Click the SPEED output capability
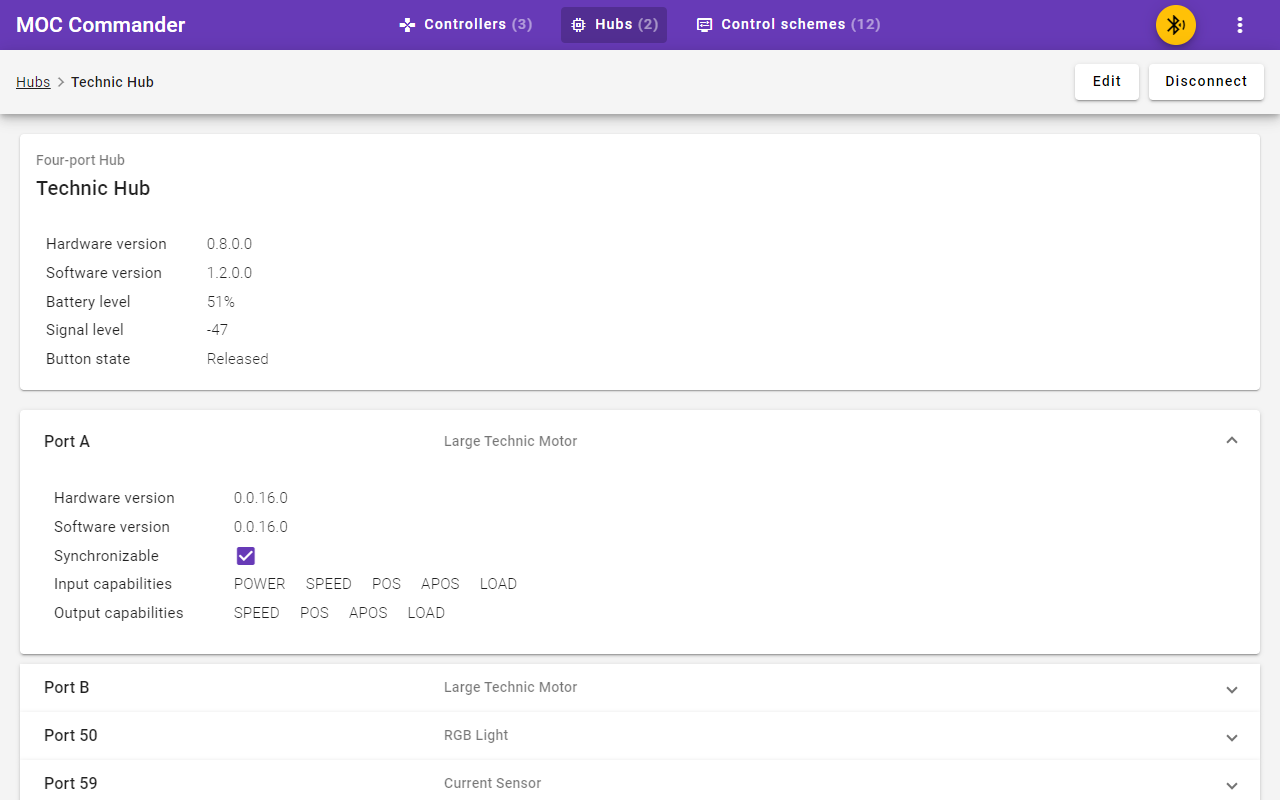1280x800 pixels. click(257, 613)
